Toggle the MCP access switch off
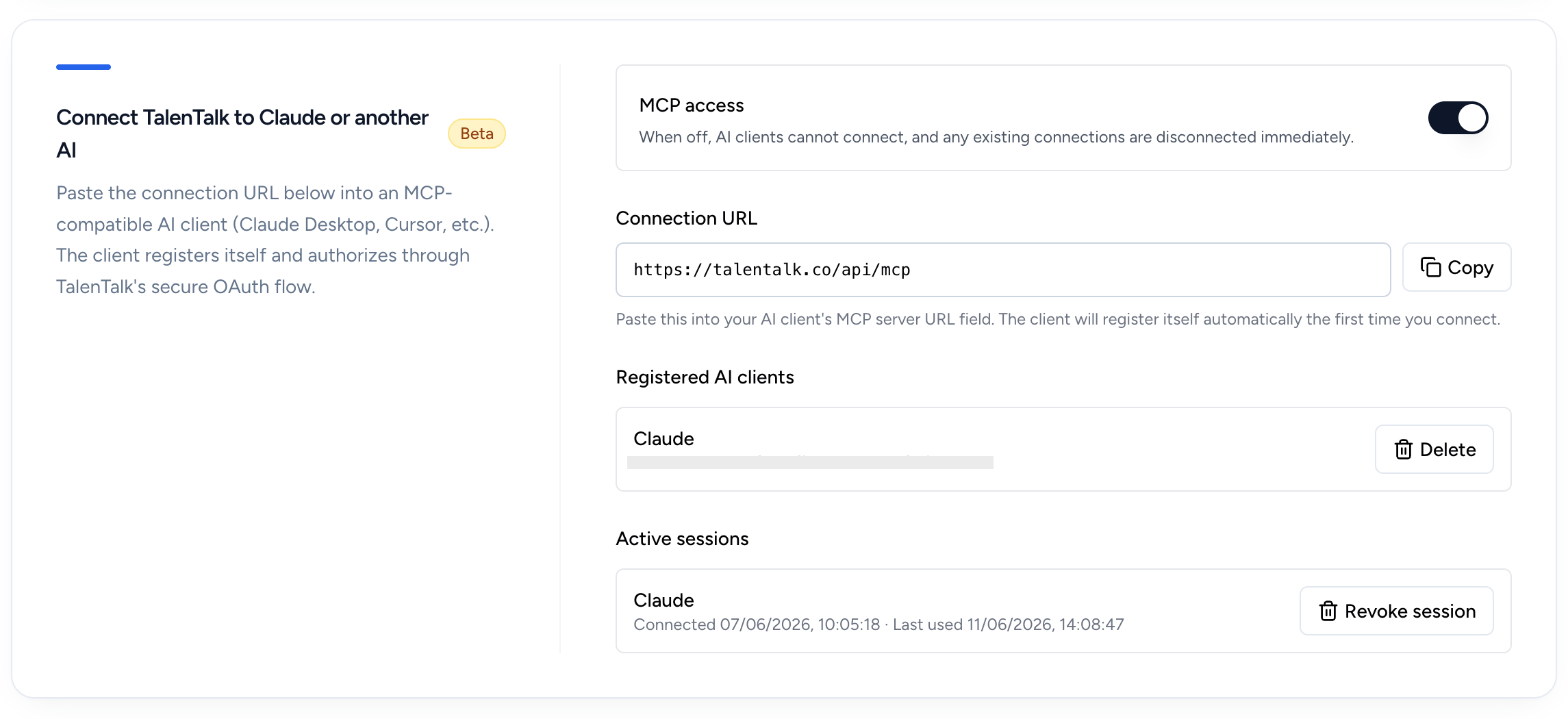 point(1458,118)
